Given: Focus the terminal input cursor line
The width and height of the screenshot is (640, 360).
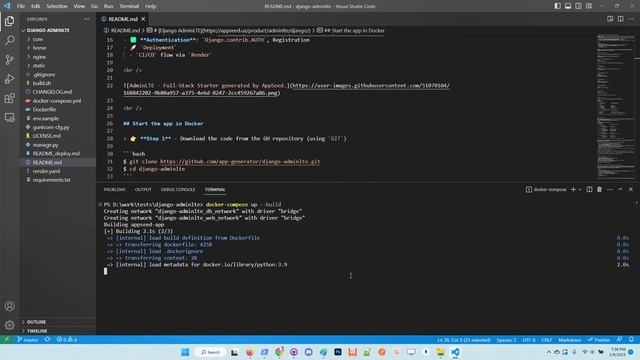Looking at the screenshot, I should click(x=105, y=271).
